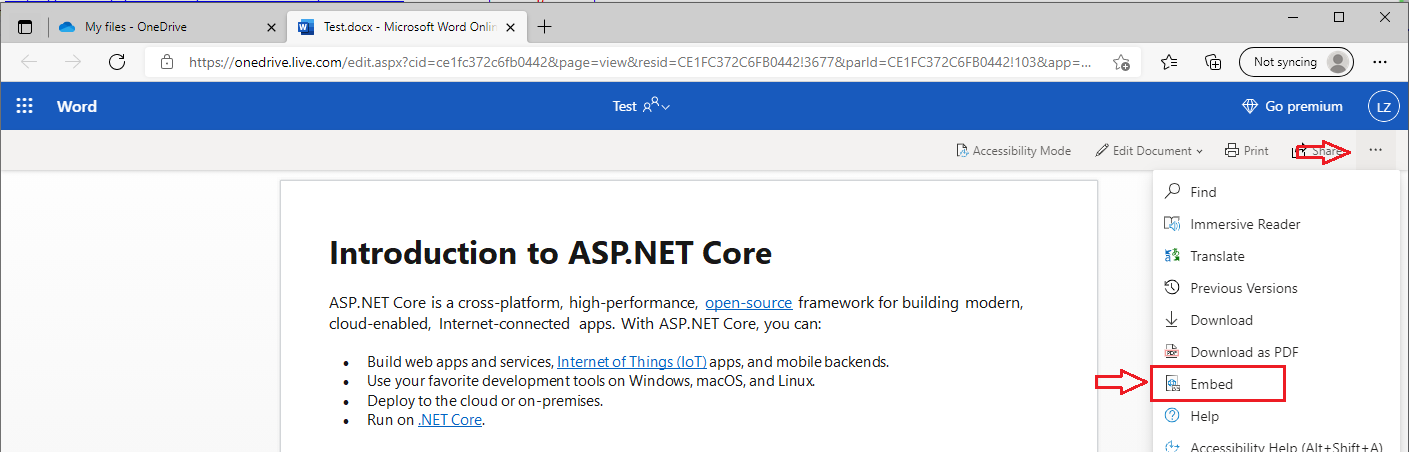Click the browser refresh button

pos(117,62)
